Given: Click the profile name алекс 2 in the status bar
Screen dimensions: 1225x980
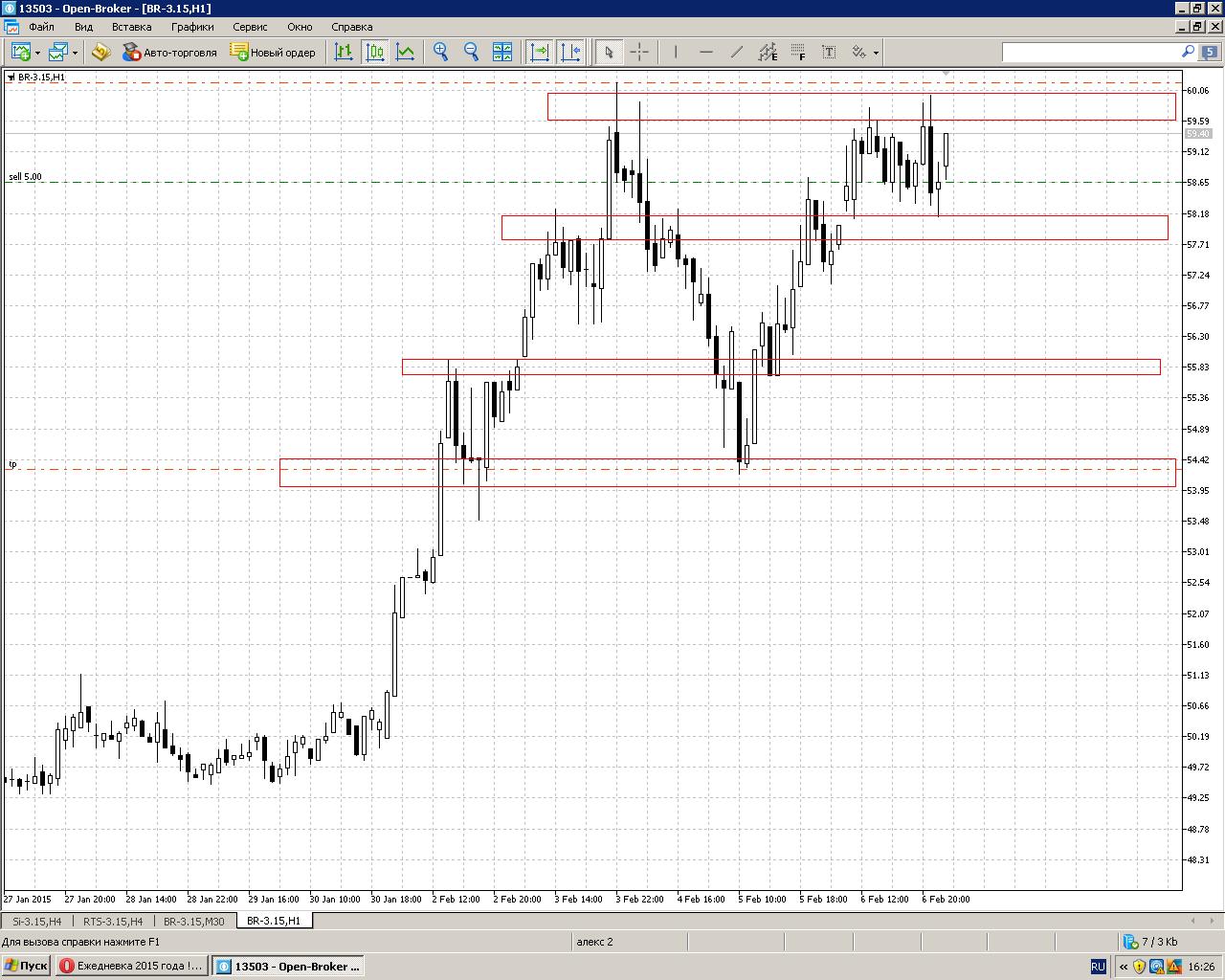Looking at the screenshot, I should point(594,942).
